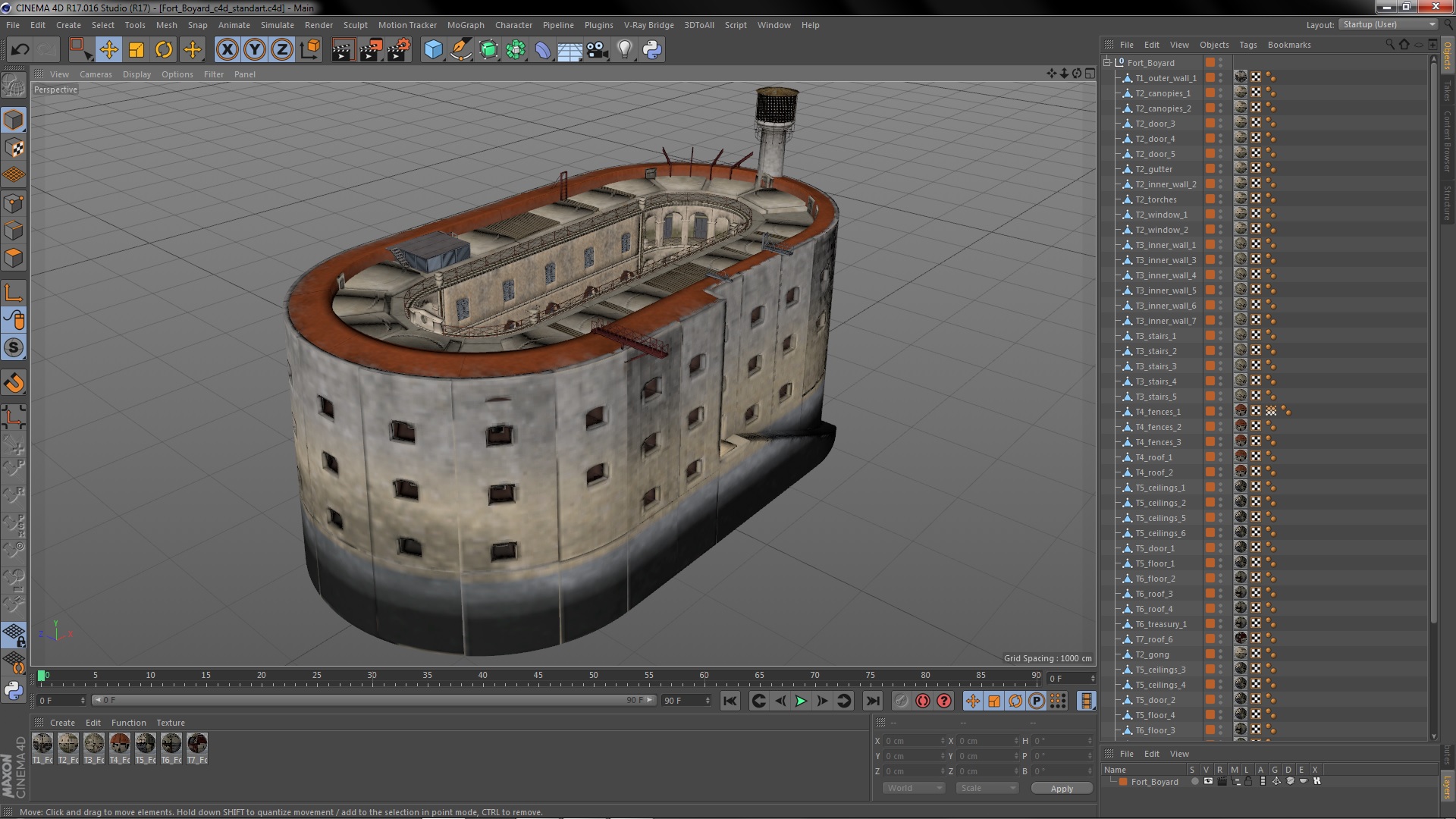Select the T1_outer_wall_1 object
Image resolution: width=1456 pixels, height=819 pixels.
point(1166,78)
